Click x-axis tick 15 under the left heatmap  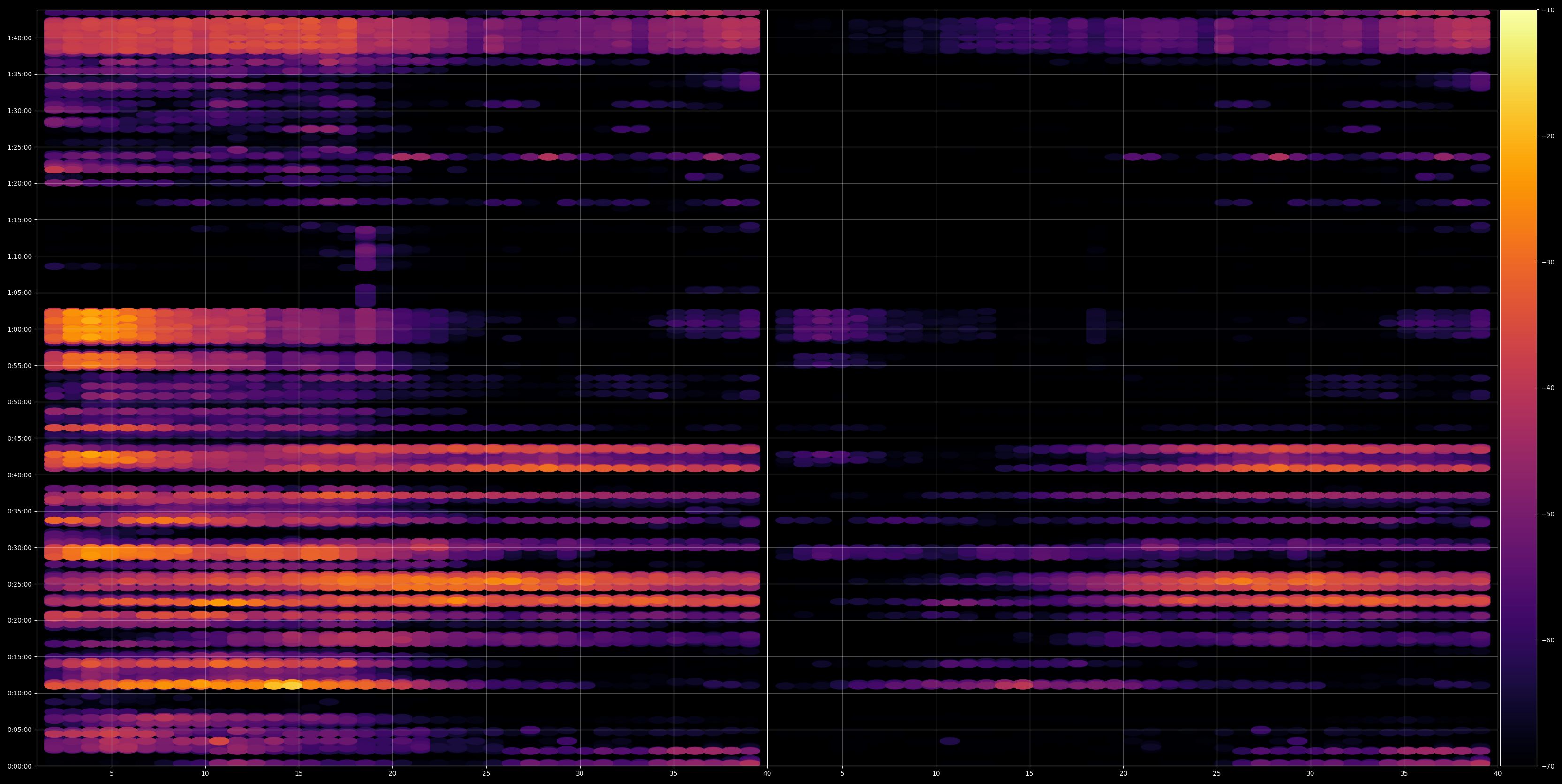point(299,774)
